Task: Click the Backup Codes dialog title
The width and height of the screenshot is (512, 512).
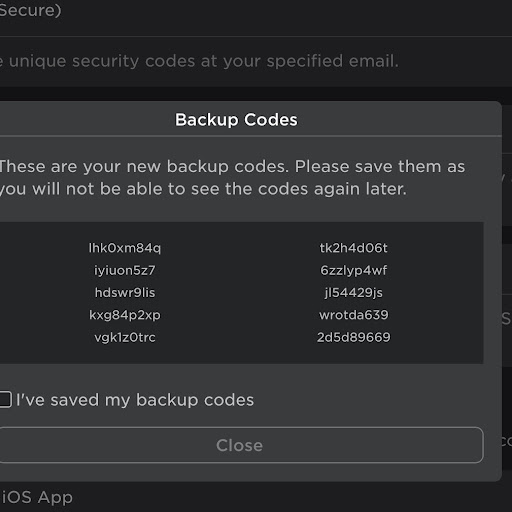Action: click(236, 120)
